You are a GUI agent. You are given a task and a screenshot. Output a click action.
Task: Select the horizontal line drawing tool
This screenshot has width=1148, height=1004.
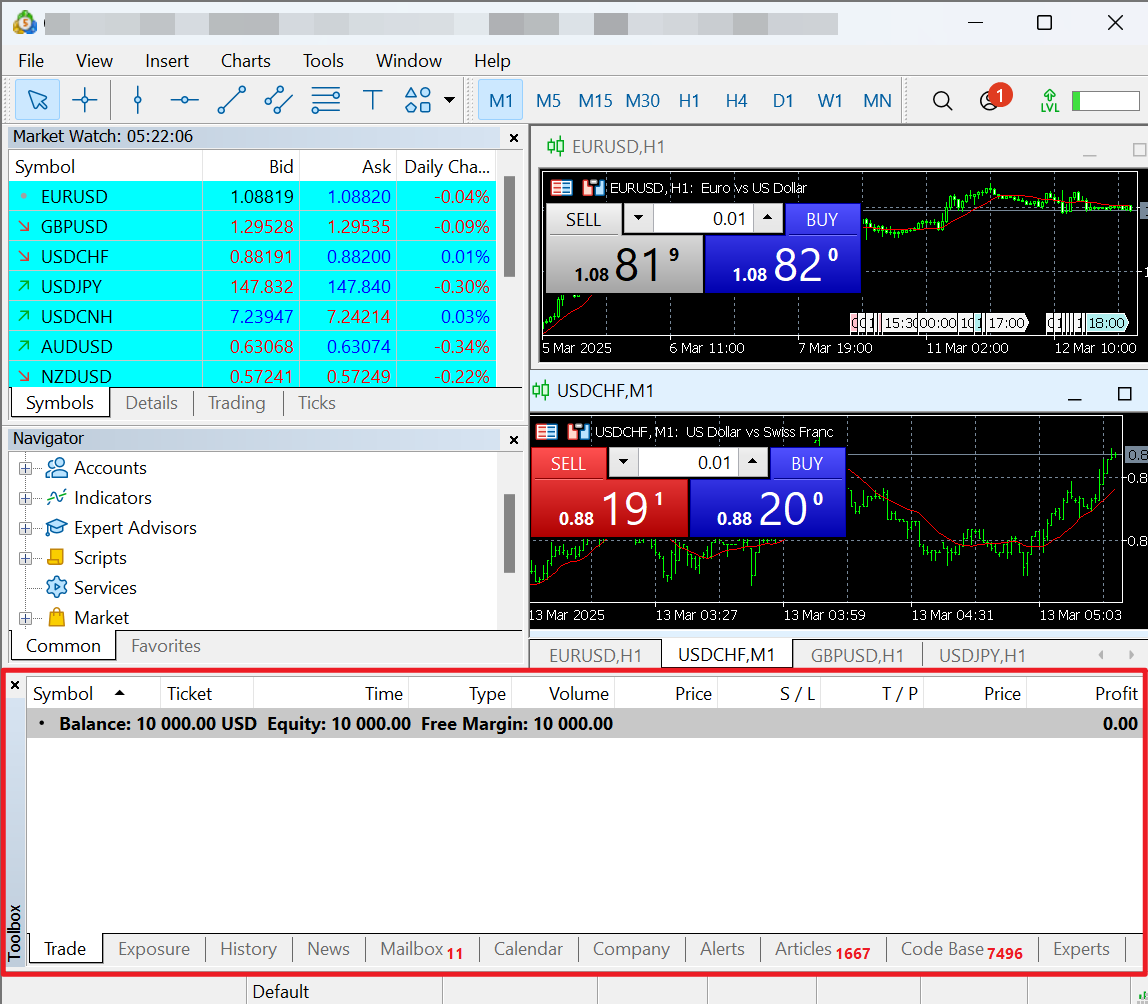pyautogui.click(x=184, y=100)
